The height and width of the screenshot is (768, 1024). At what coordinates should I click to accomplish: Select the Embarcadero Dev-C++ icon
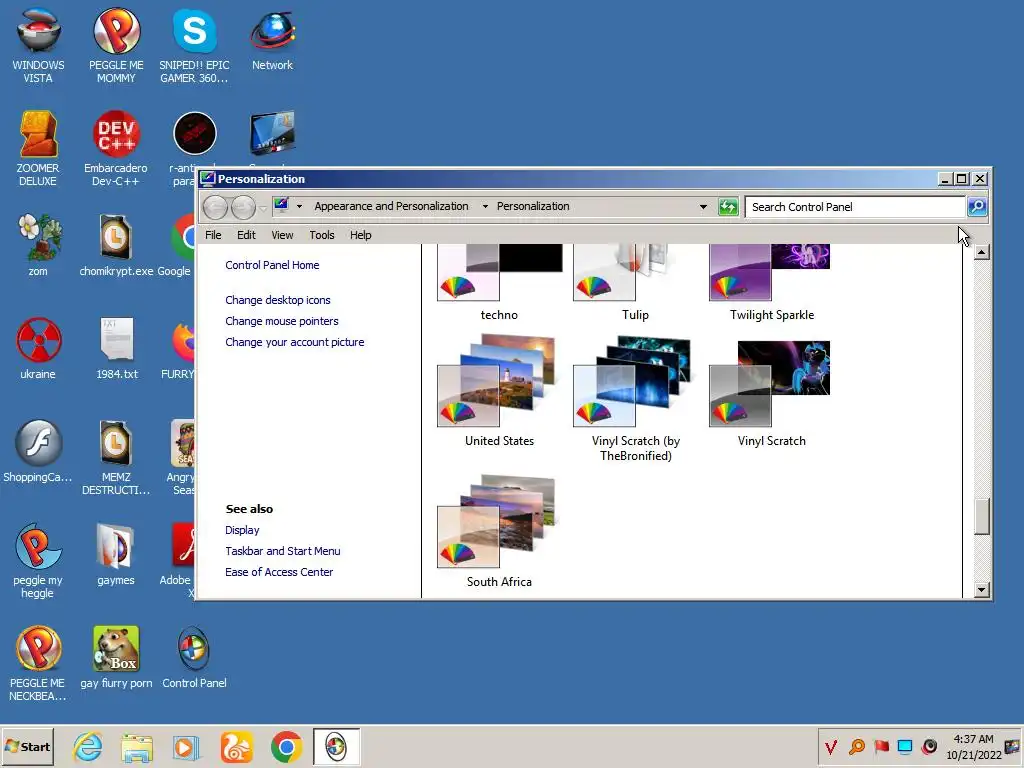click(x=116, y=149)
